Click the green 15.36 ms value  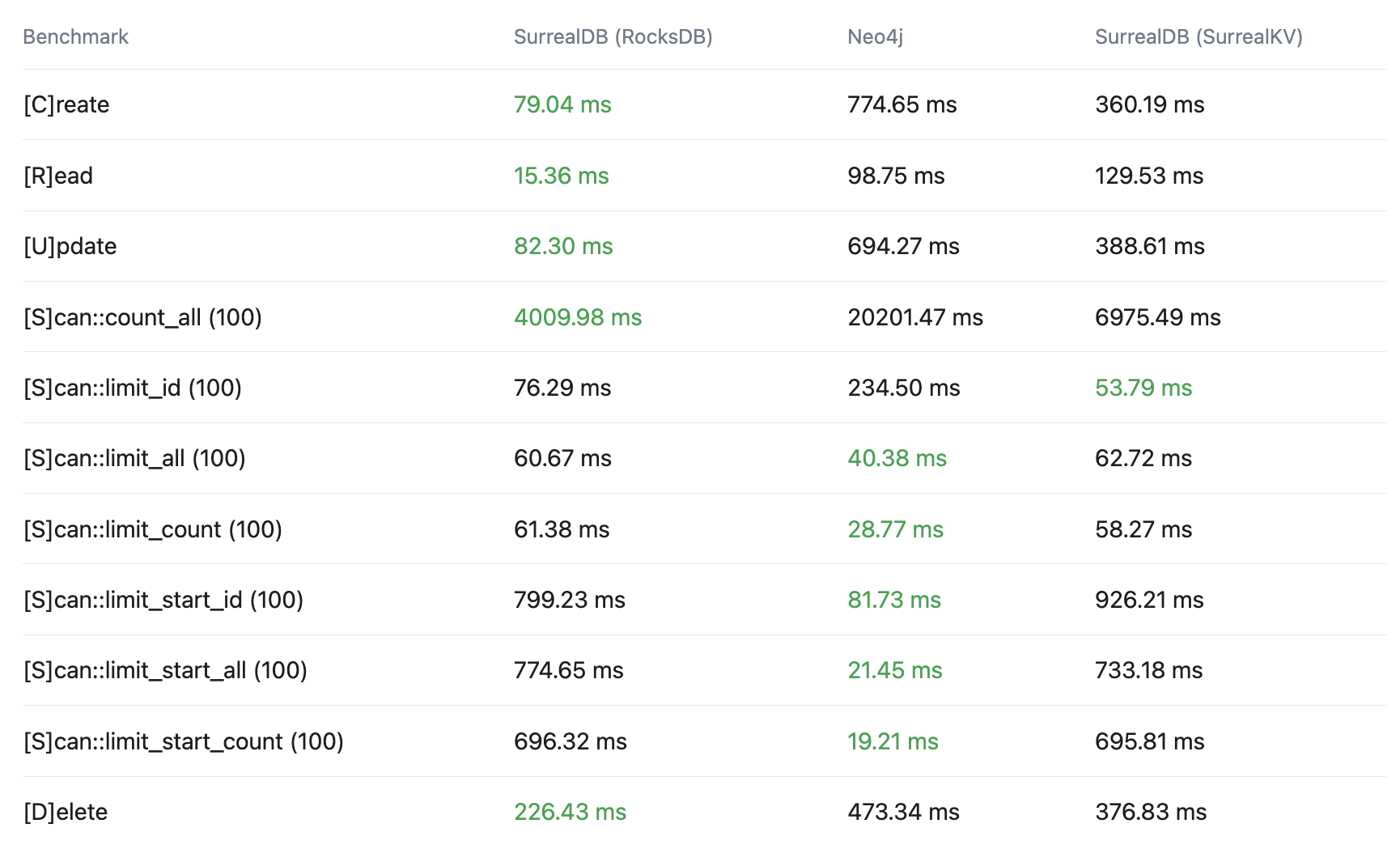click(562, 176)
